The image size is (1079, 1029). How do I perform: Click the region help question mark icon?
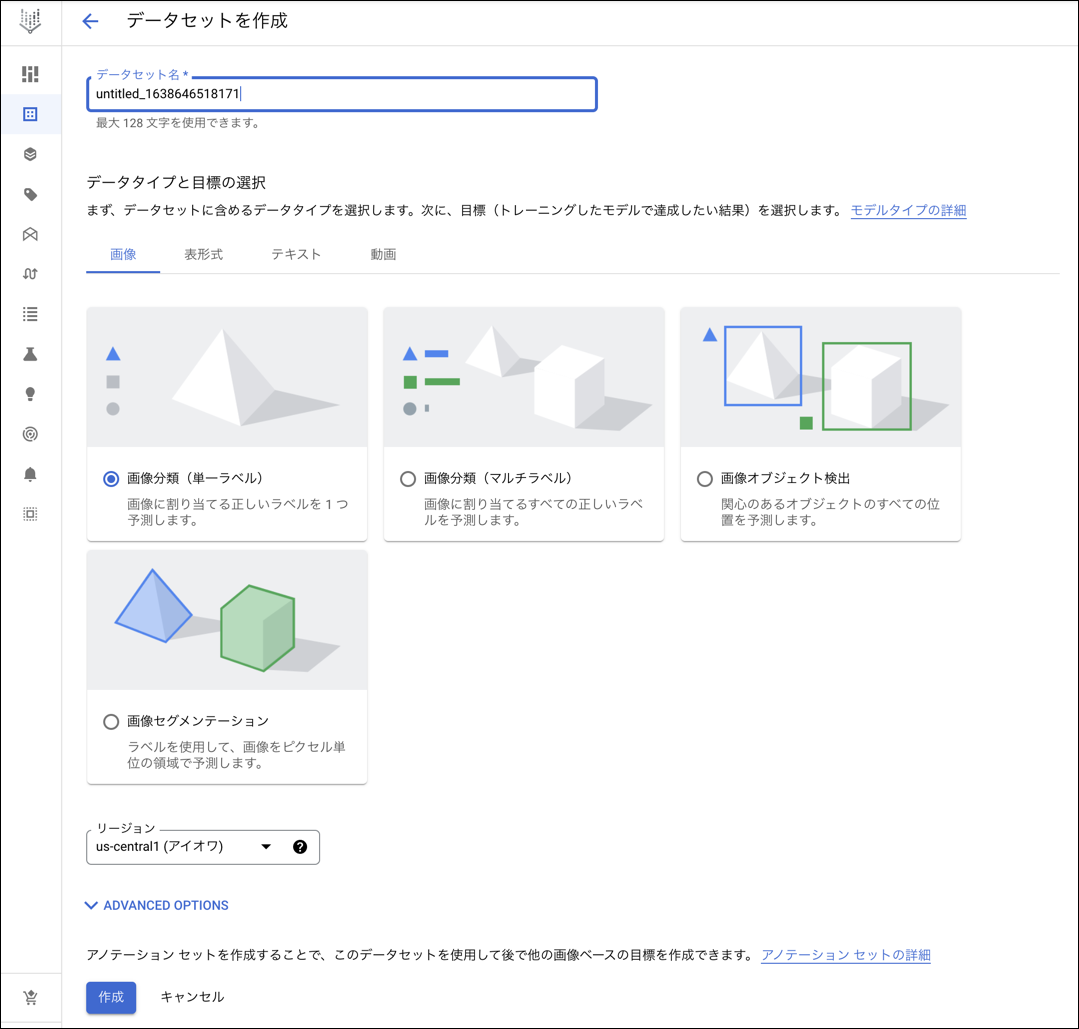[300, 847]
